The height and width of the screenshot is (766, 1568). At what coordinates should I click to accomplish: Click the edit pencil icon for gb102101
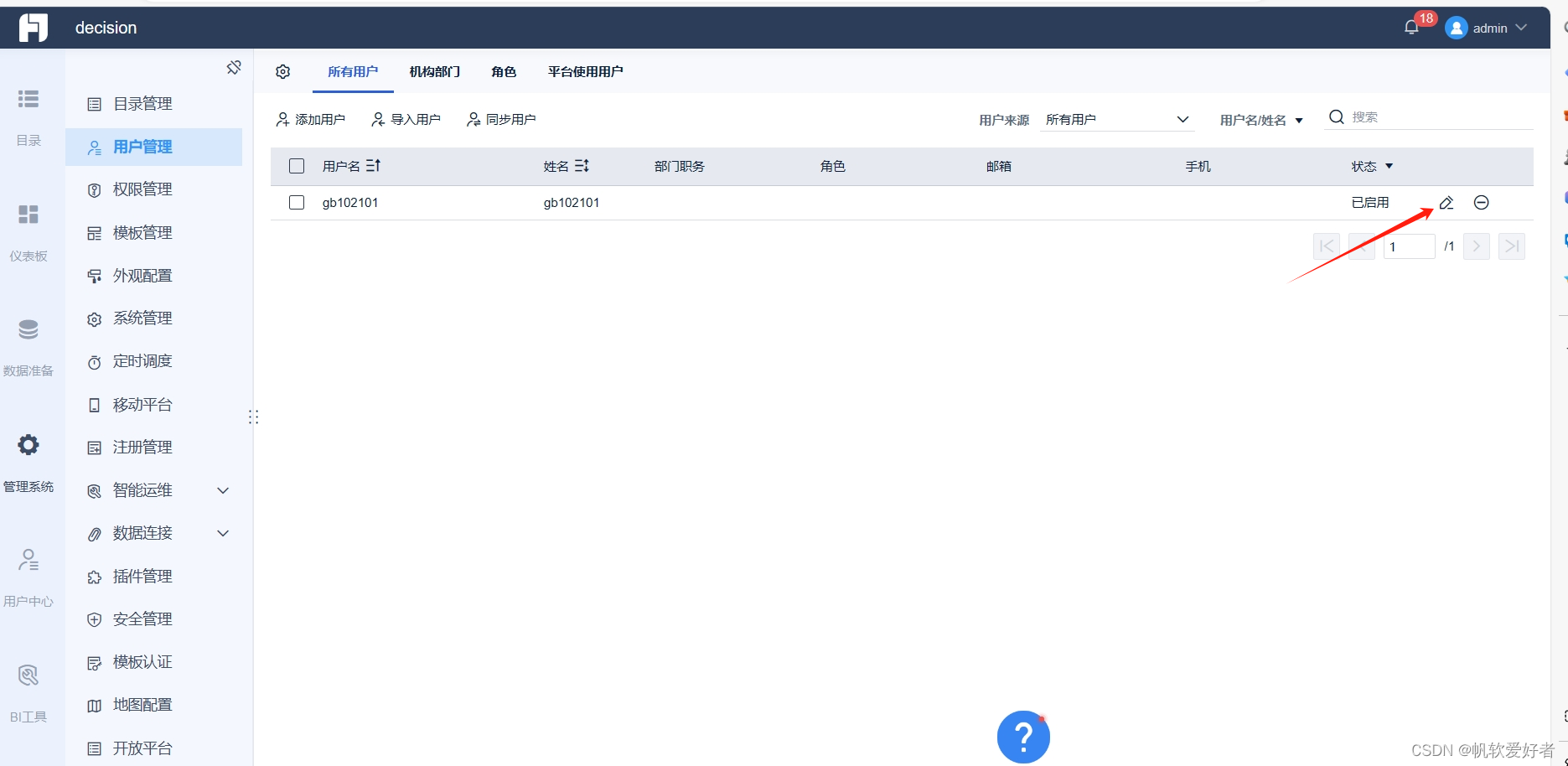tap(1446, 203)
